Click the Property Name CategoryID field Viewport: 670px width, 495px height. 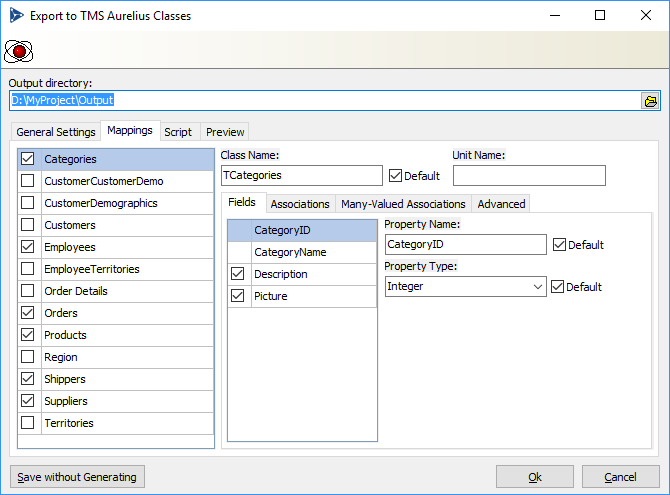coord(465,245)
